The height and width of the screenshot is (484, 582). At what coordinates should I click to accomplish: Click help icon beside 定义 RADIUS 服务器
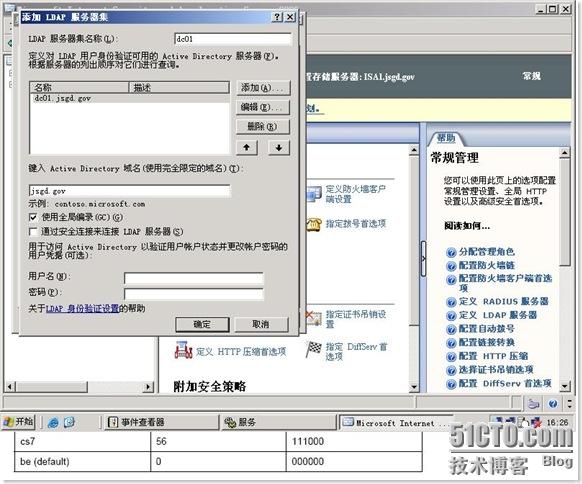pos(451,302)
